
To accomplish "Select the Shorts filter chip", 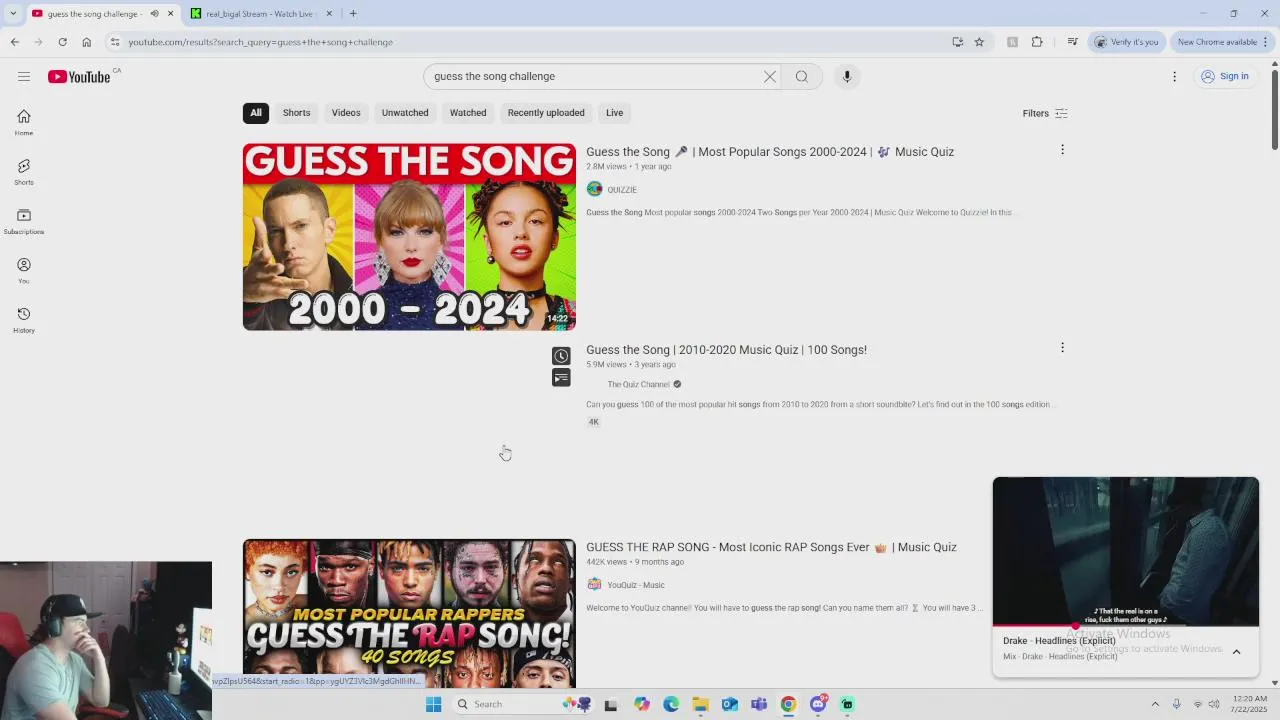I will point(296,113).
